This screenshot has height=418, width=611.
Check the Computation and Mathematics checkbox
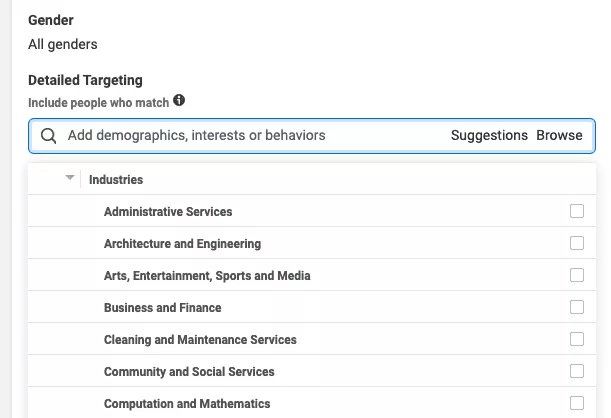coord(577,403)
